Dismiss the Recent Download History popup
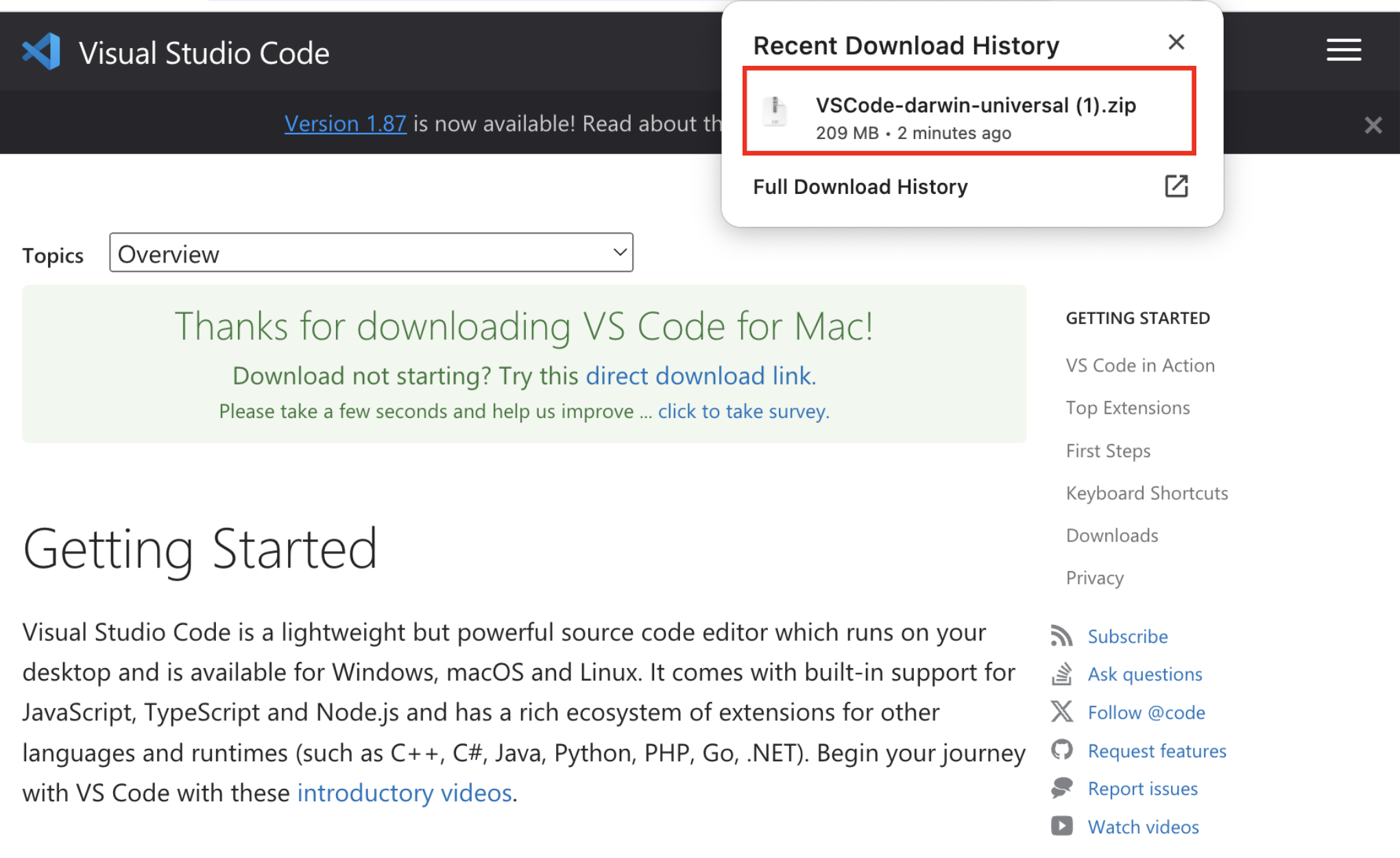The image size is (1400, 858). (1176, 42)
